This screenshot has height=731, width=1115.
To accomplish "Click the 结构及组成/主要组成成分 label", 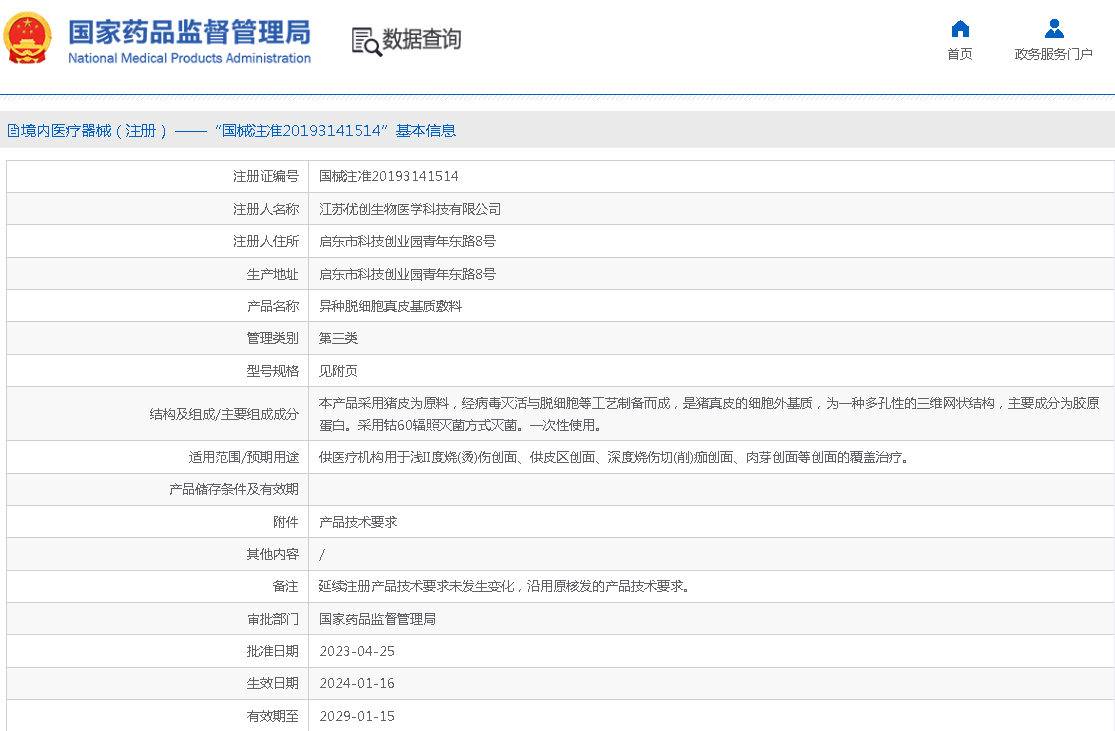I will pyautogui.click(x=224, y=415).
